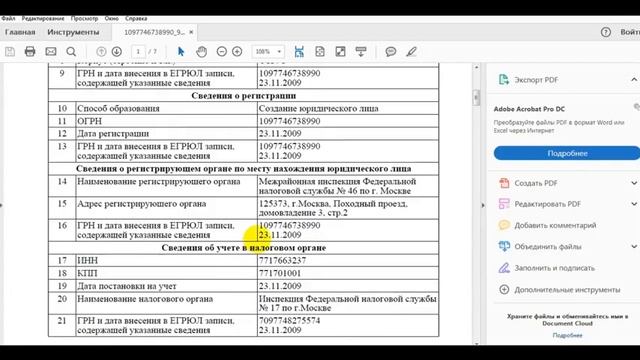Open the Create PDF tool
The height and width of the screenshot is (360, 640).
pyautogui.click(x=528, y=183)
